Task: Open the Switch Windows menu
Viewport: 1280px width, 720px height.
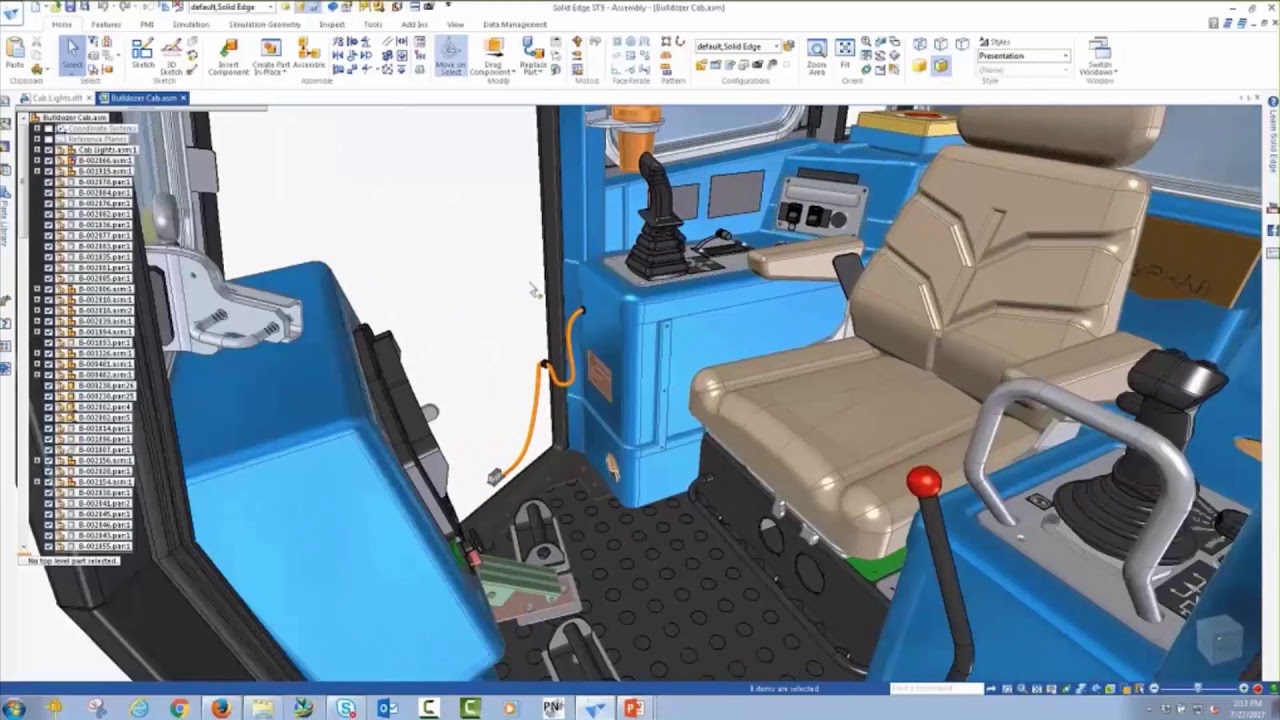Action: [1099, 57]
